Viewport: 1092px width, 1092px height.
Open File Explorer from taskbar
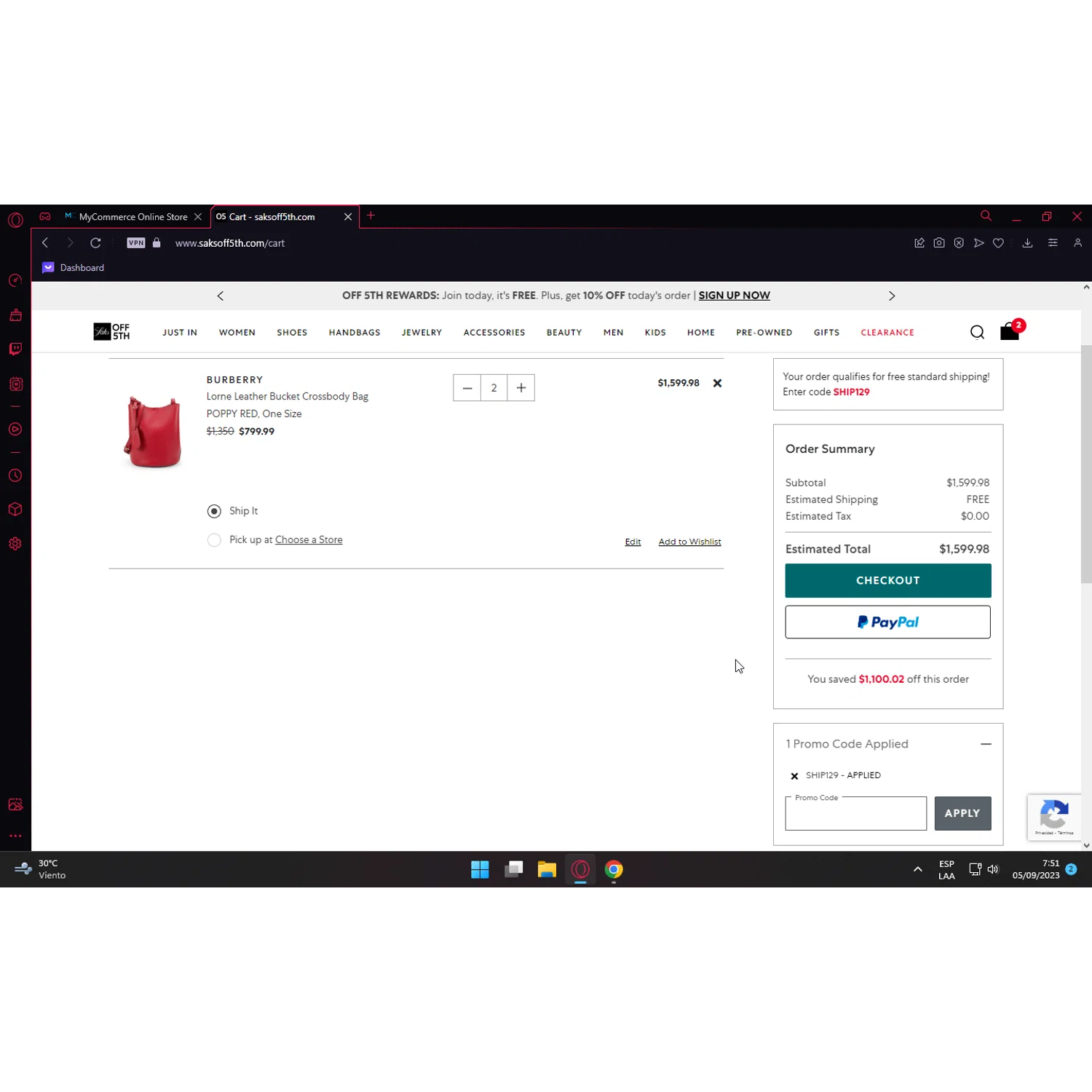tap(547, 869)
